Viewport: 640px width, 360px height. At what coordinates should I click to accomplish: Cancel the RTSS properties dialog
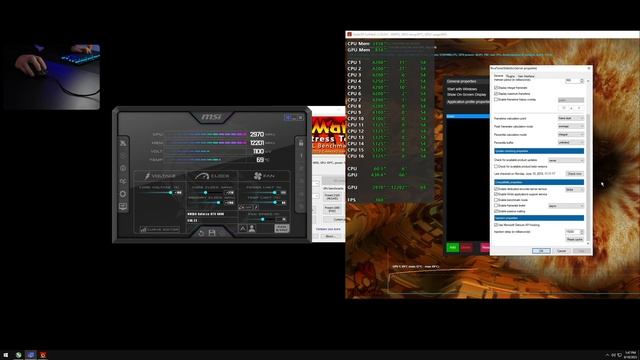(x=562, y=251)
